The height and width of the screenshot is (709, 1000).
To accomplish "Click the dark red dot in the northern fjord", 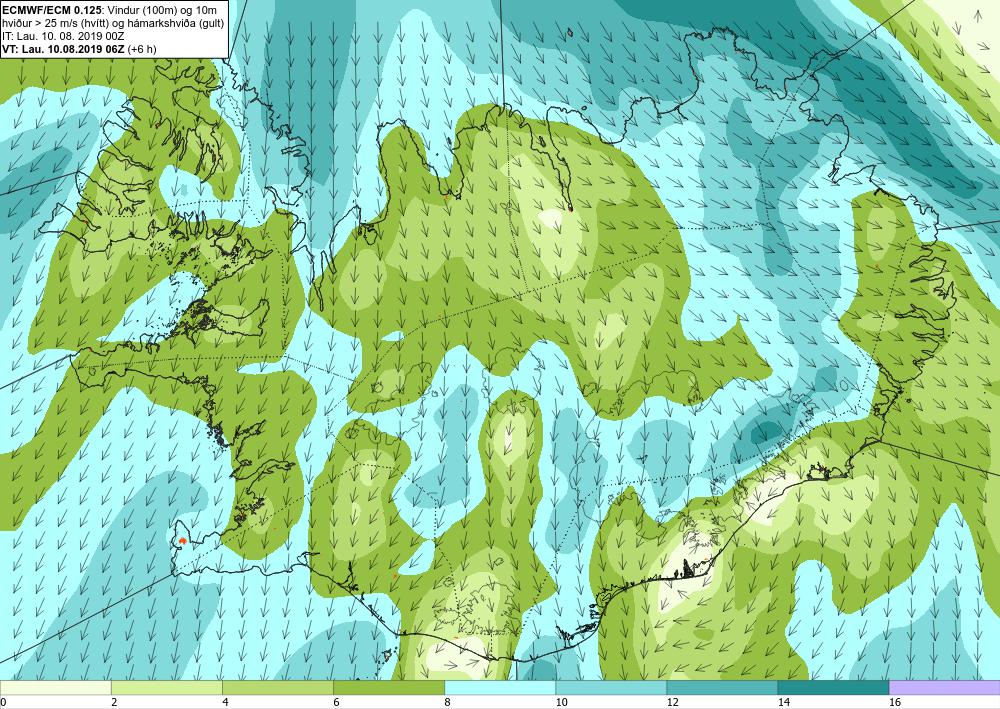I will (x=570, y=208).
